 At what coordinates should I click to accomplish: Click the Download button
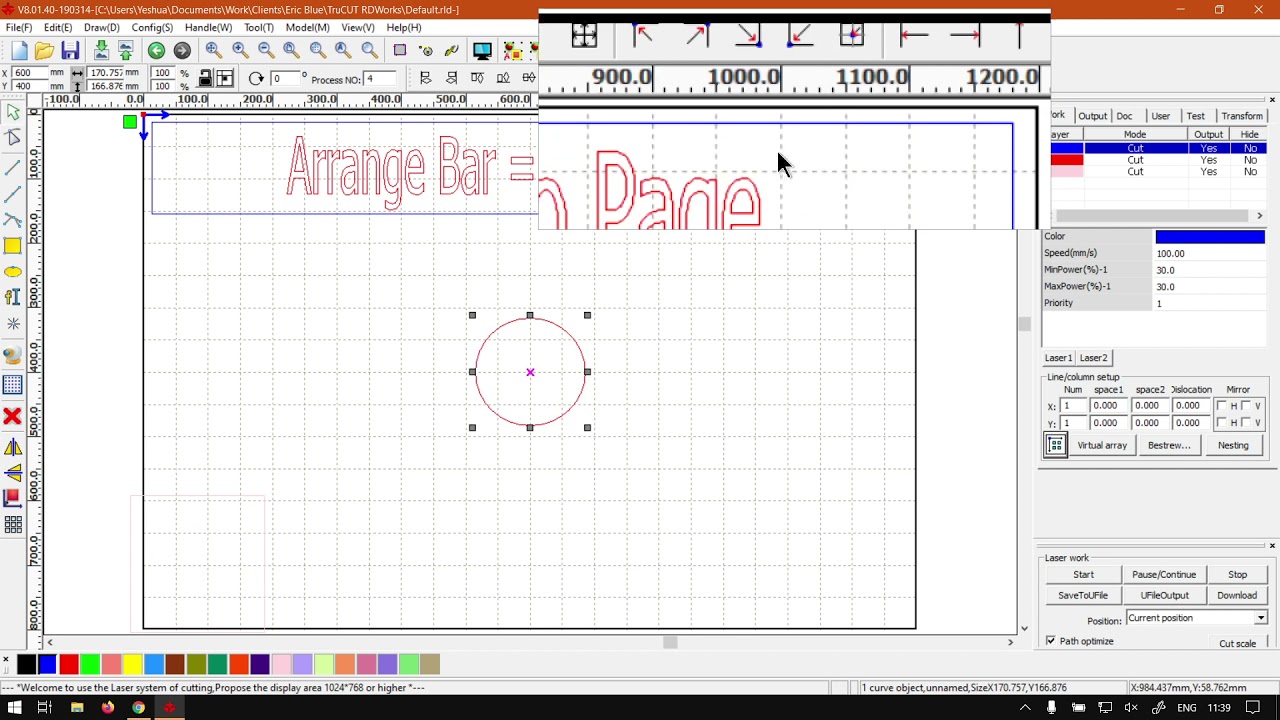(1237, 595)
